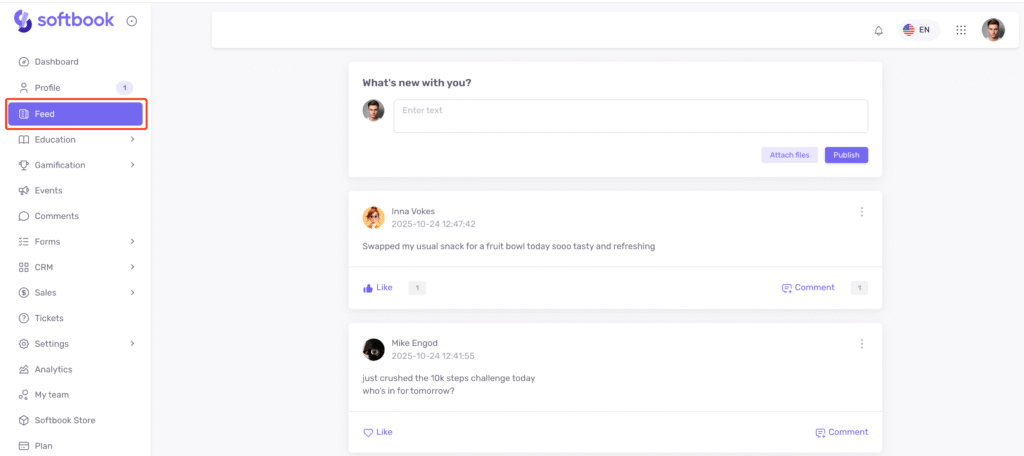
Task: Comment on Mike Engod's post
Action: [841, 432]
